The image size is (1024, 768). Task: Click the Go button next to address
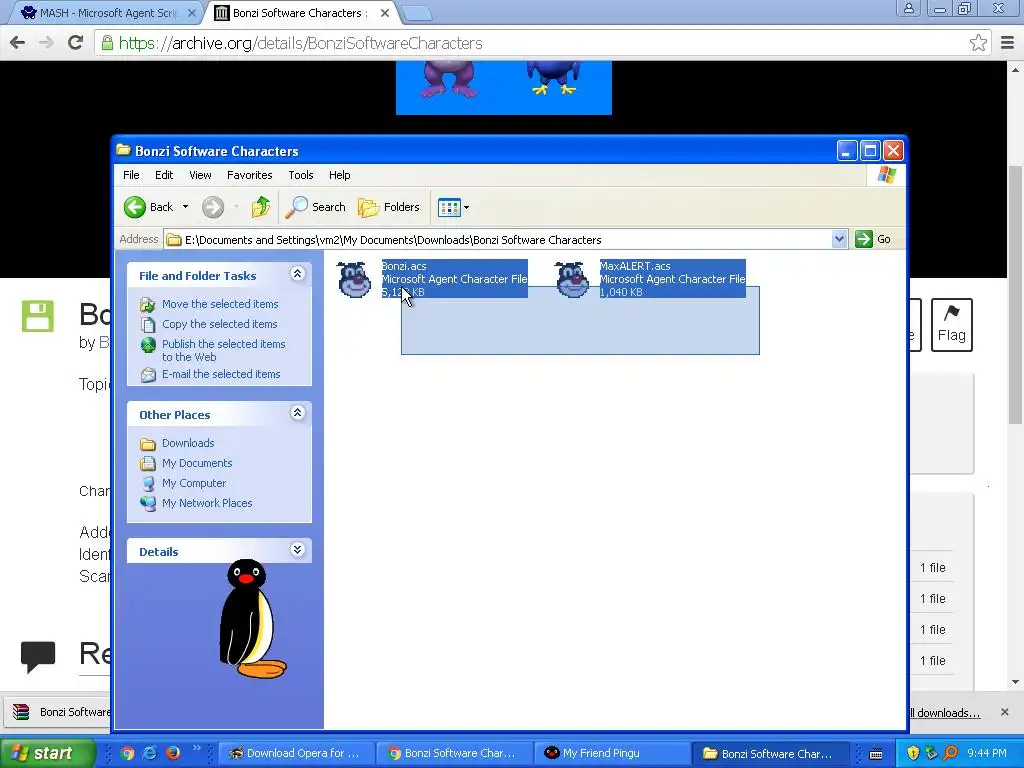(873, 239)
